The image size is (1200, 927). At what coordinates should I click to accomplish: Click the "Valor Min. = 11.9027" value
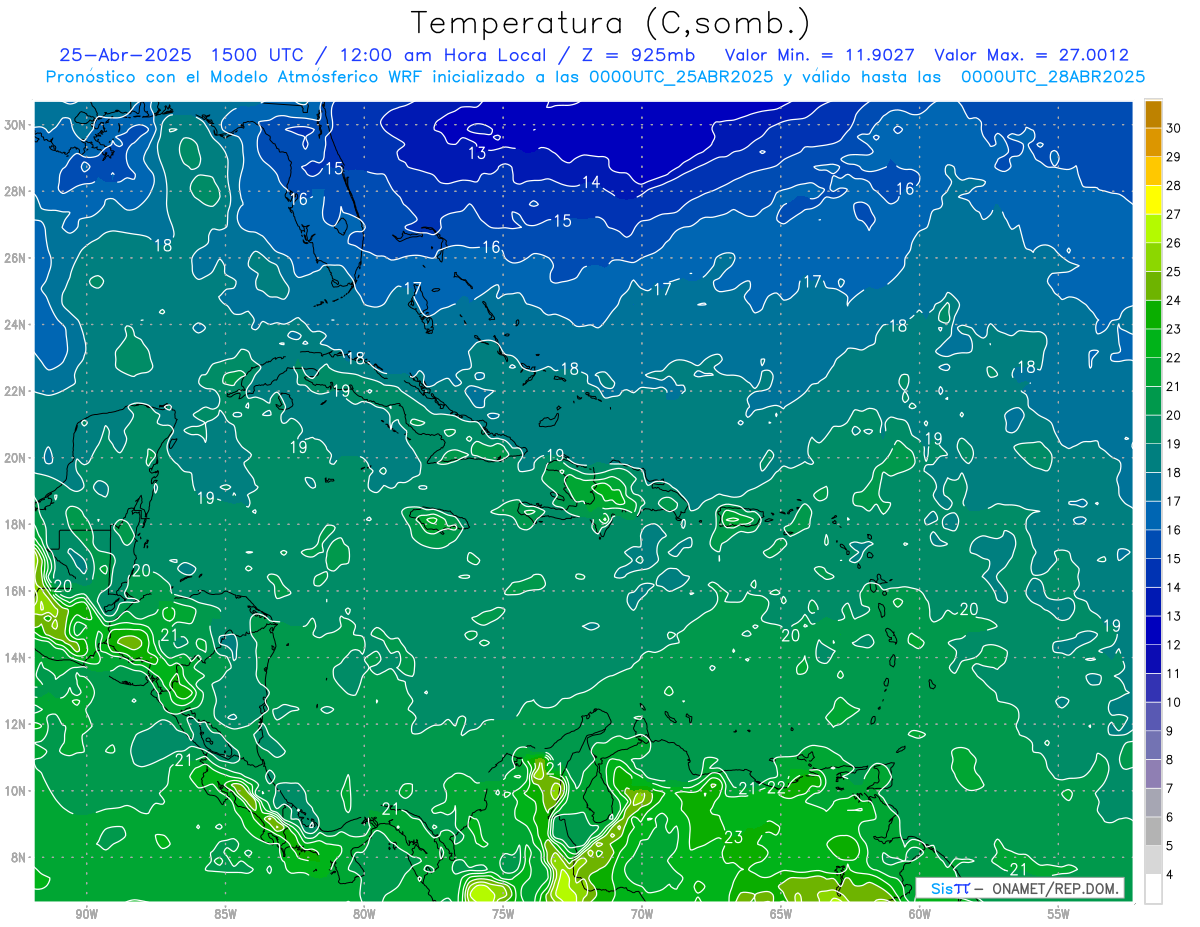(x=820, y=55)
